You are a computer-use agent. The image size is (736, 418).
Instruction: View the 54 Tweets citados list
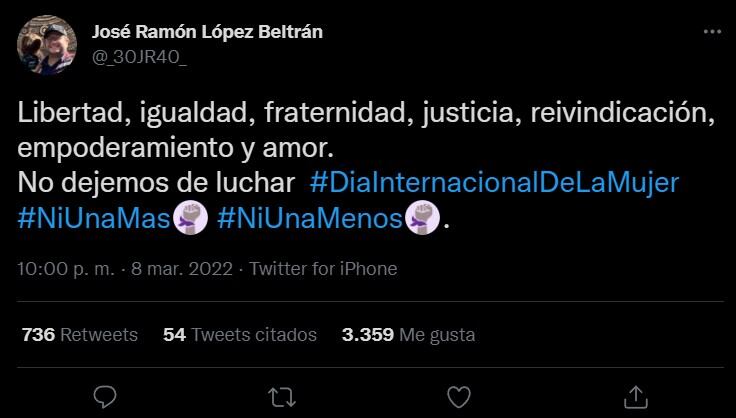coord(239,335)
